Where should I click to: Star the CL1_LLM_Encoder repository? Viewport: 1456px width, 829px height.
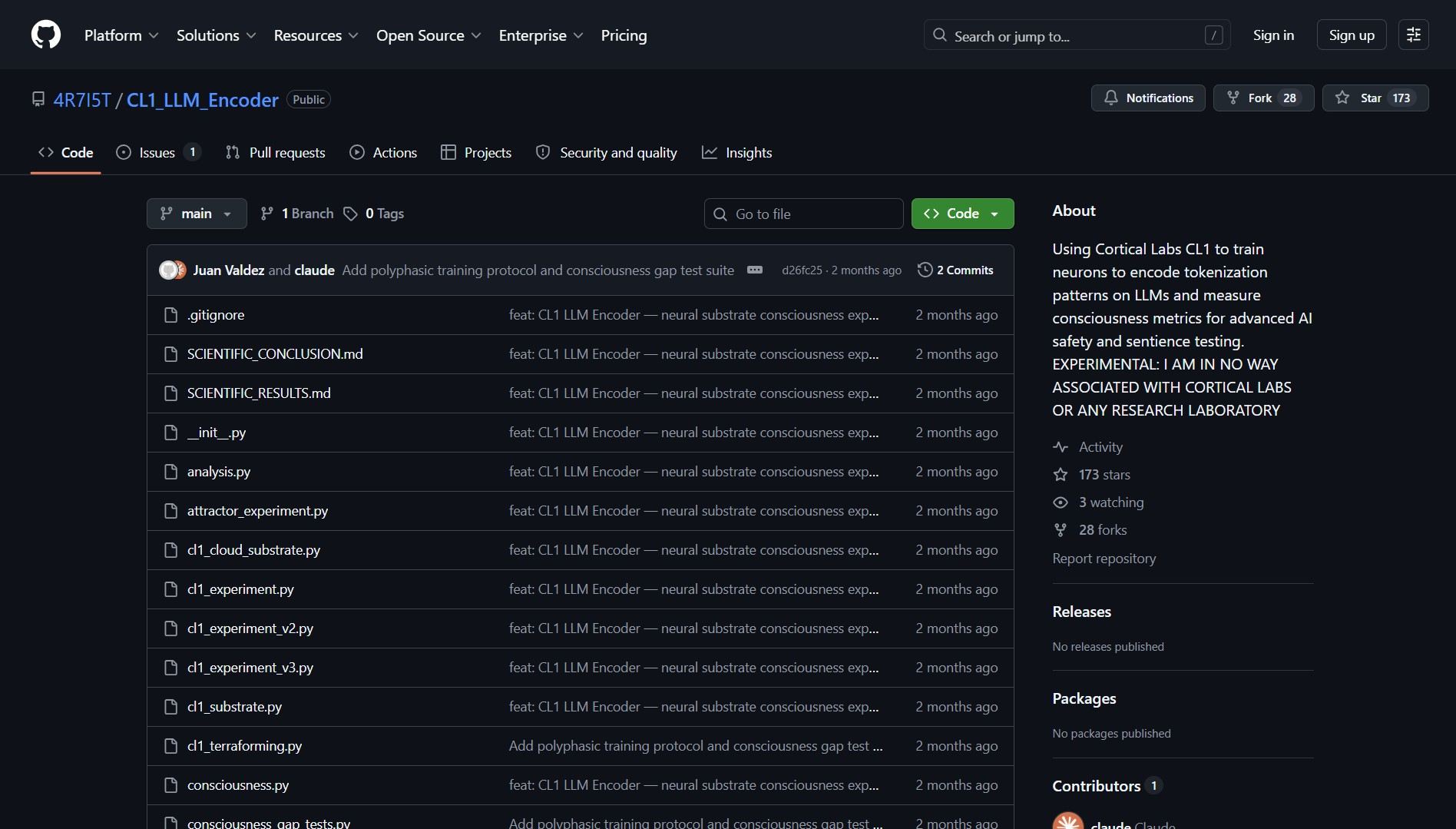(1375, 98)
